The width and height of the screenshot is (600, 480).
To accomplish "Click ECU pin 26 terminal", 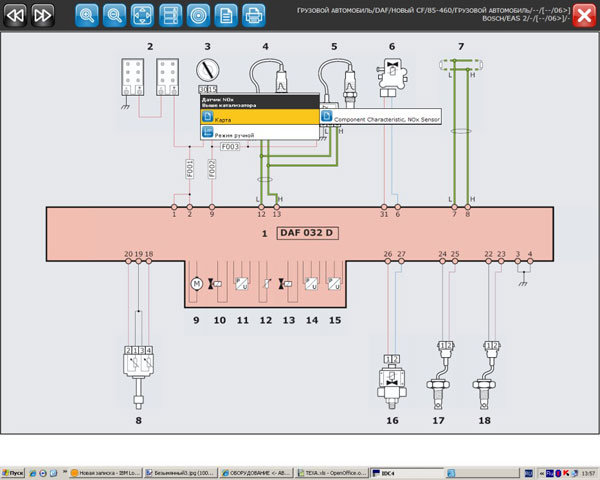I will pos(388,261).
